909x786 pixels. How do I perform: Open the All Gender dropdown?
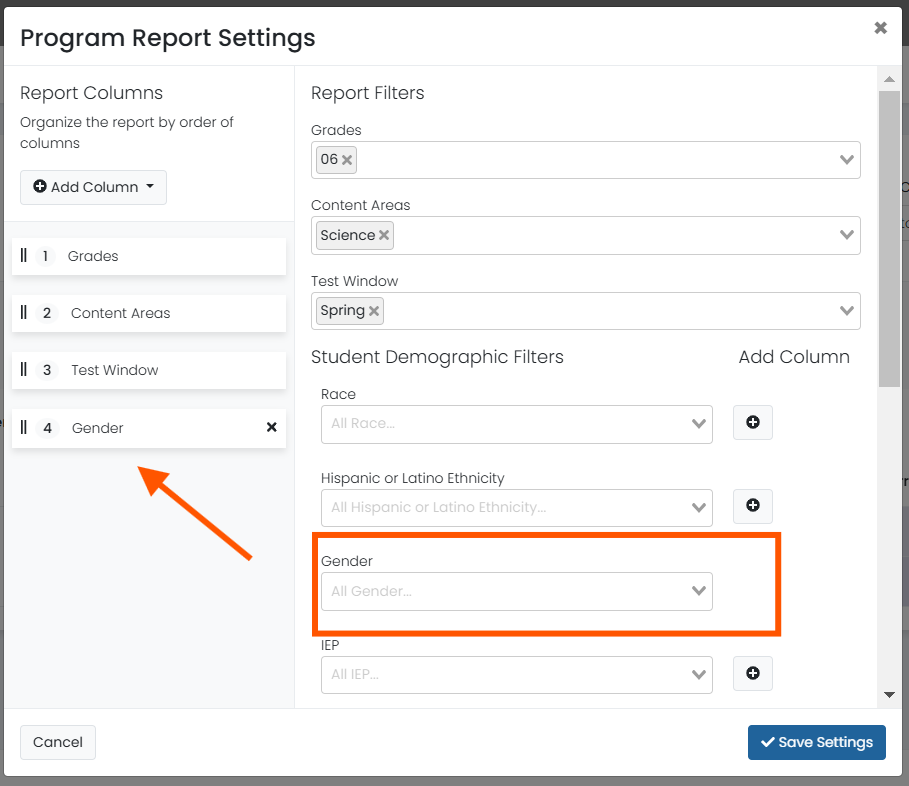(517, 591)
